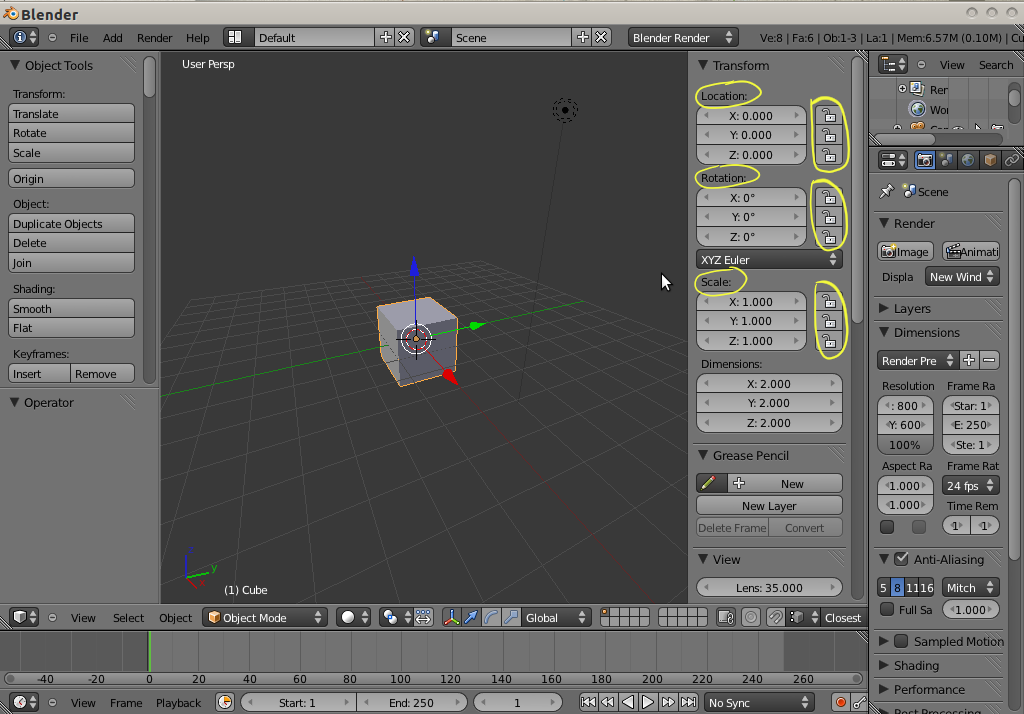The image size is (1024, 714).
Task: Select the scale manipulator icon
Action: (x=511, y=617)
